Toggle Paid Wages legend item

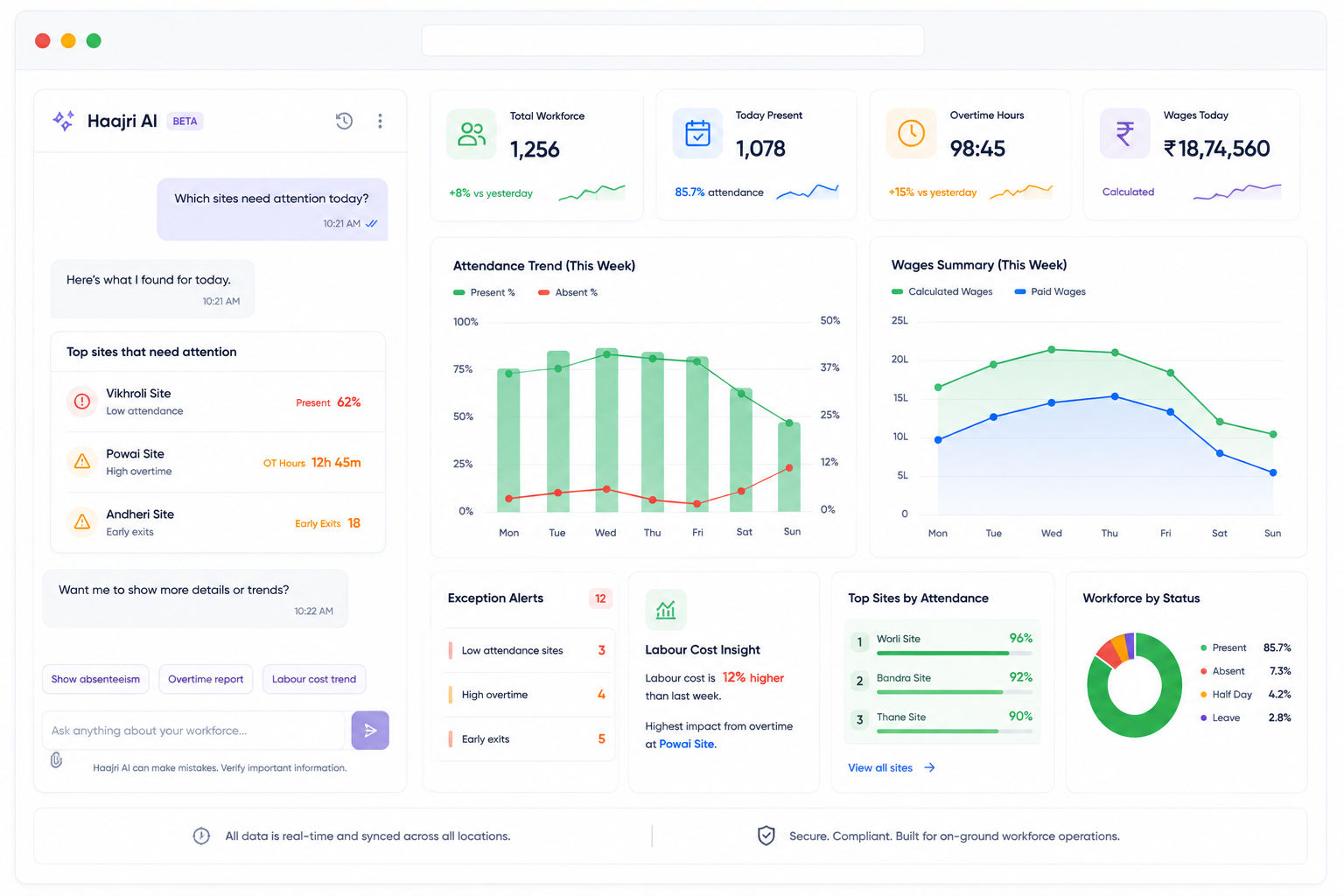(1050, 291)
